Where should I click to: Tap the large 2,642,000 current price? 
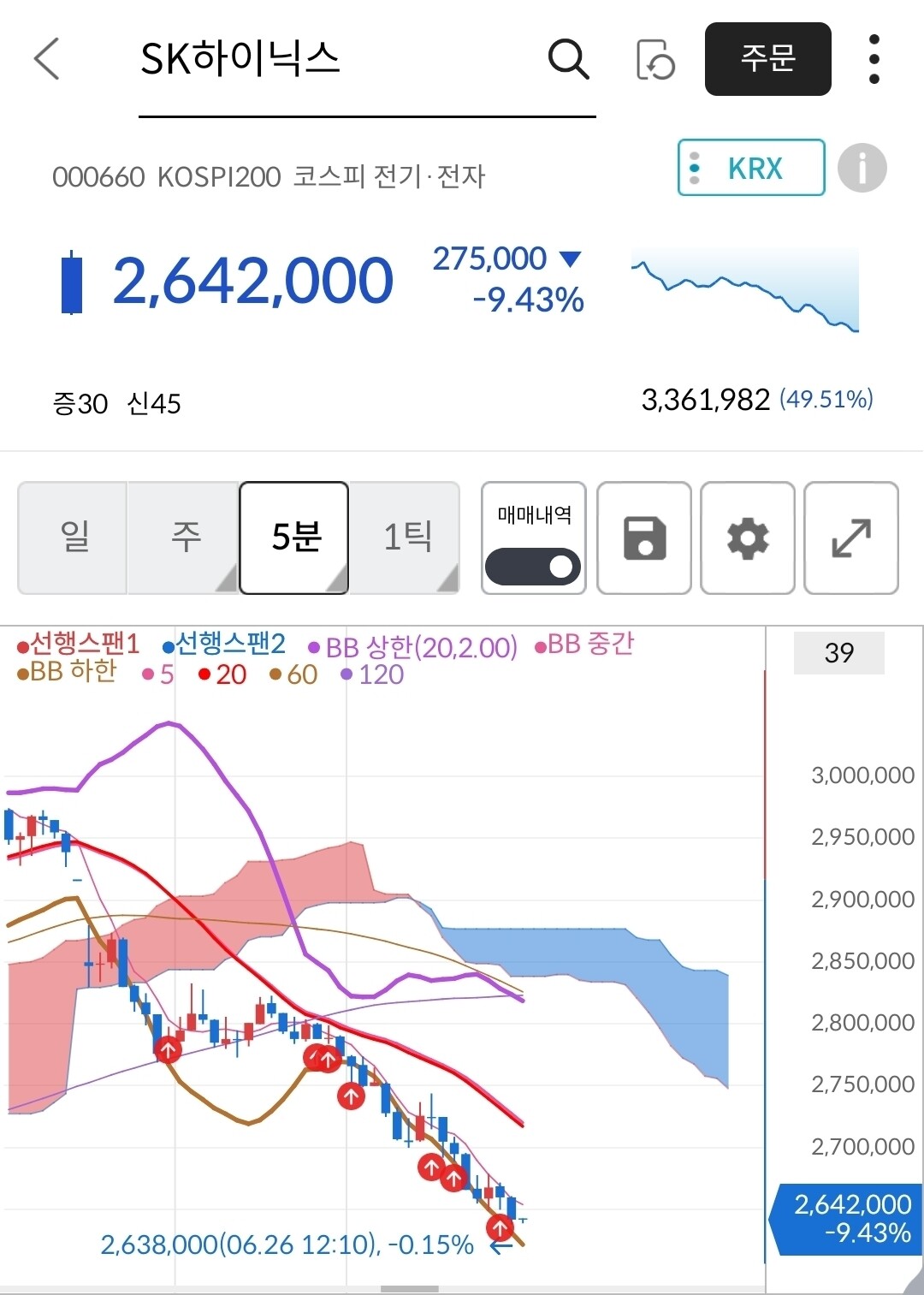[x=253, y=281]
